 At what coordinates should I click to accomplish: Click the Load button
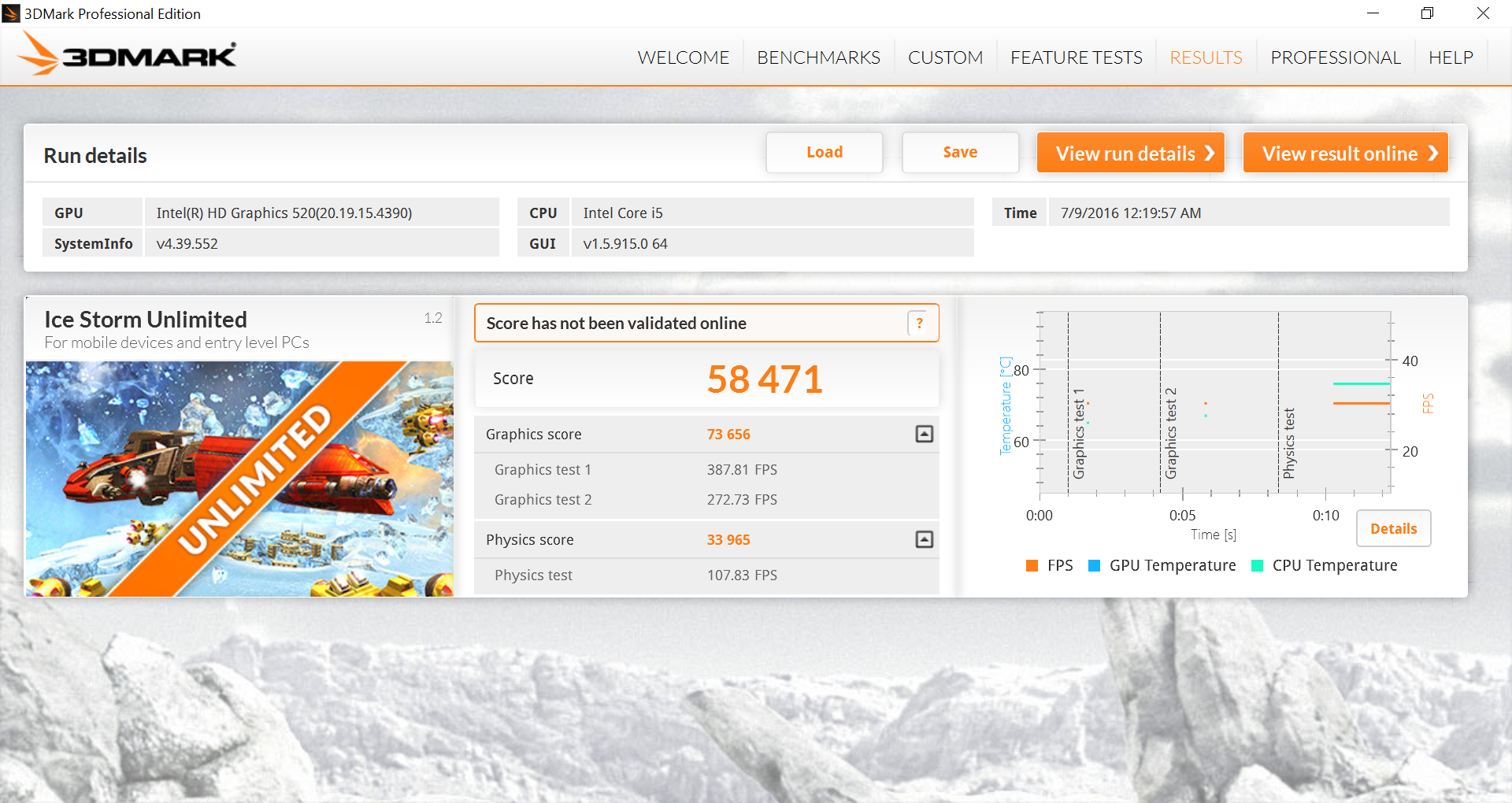[825, 152]
